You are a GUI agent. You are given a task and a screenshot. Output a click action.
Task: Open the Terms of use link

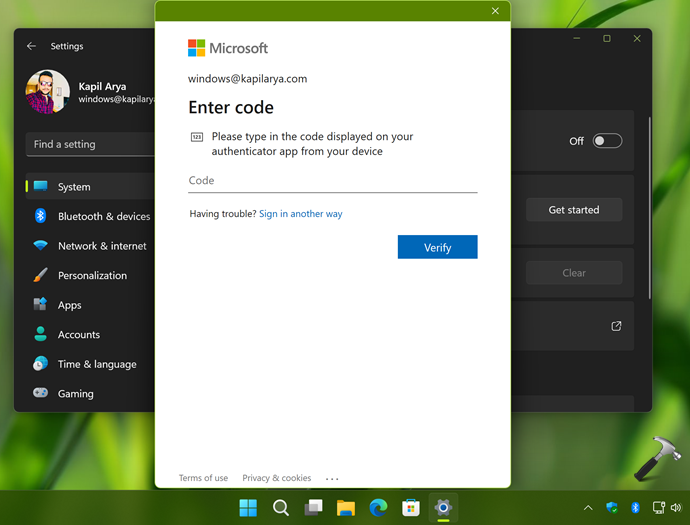pos(203,478)
